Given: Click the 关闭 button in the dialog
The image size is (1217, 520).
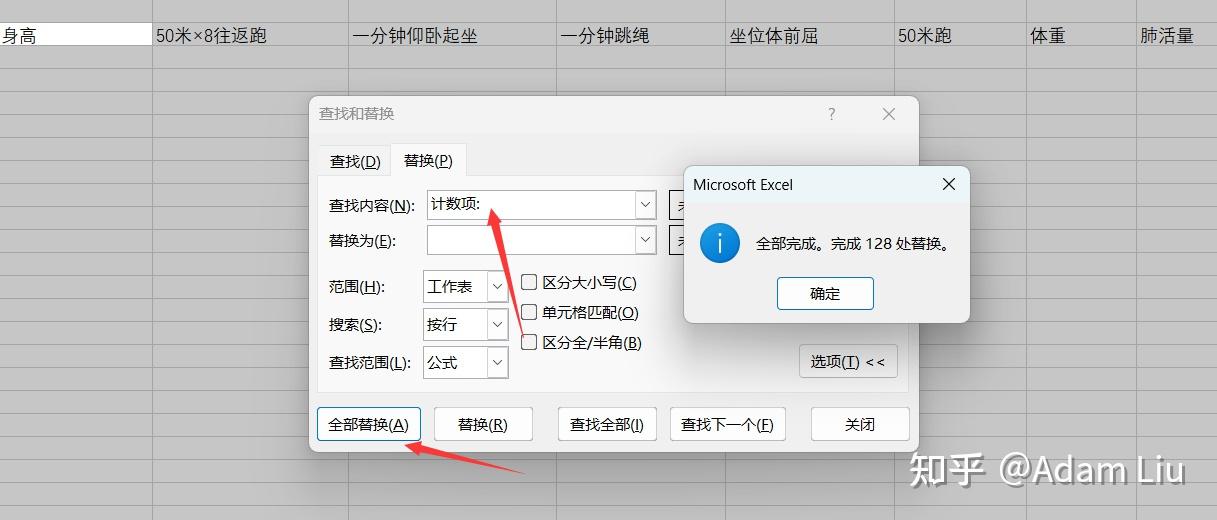Looking at the screenshot, I should [x=860, y=424].
